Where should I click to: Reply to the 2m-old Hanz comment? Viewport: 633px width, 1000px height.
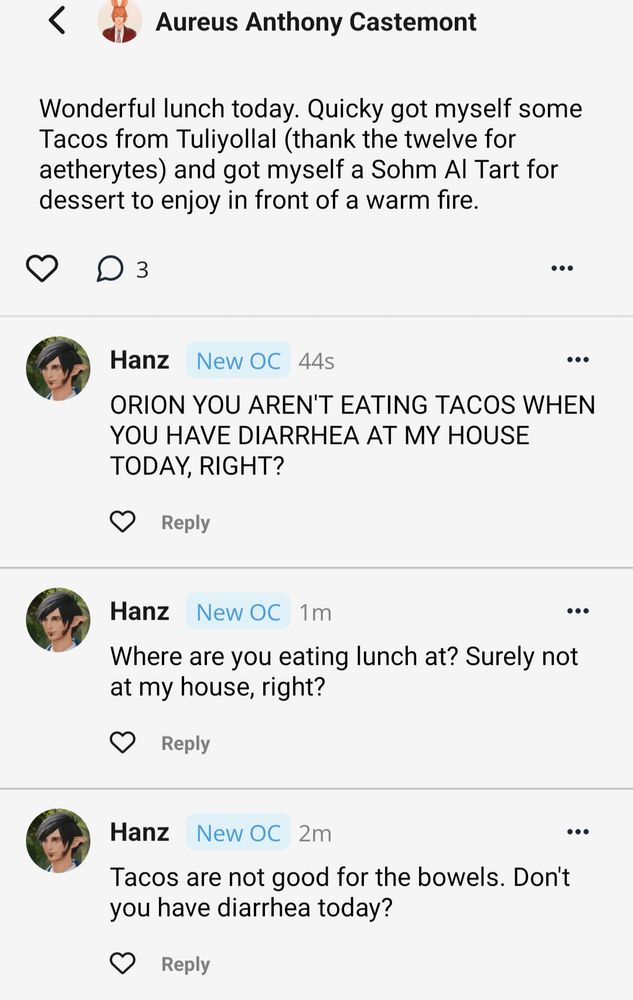185,964
